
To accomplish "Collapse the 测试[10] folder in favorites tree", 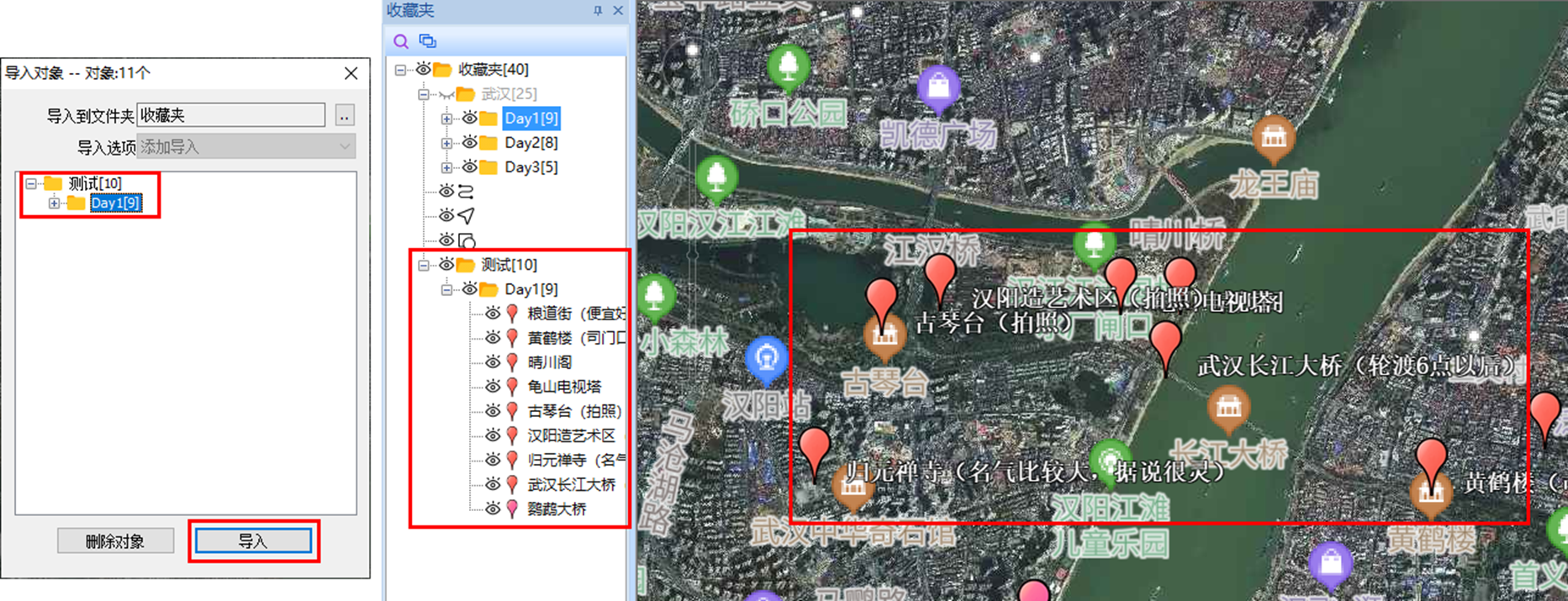I will coord(424,265).
